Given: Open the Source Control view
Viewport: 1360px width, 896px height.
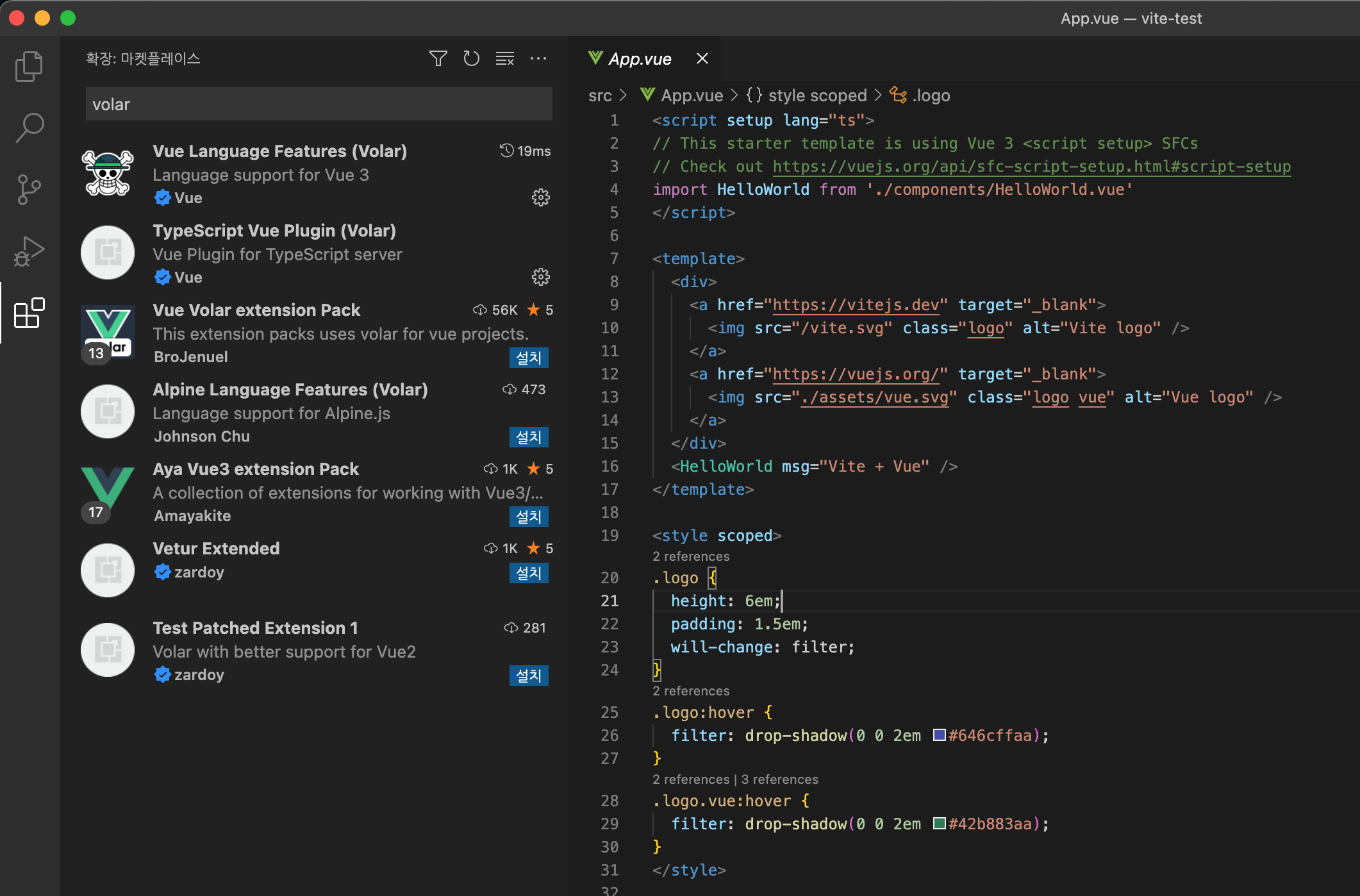Looking at the screenshot, I should pos(29,190).
